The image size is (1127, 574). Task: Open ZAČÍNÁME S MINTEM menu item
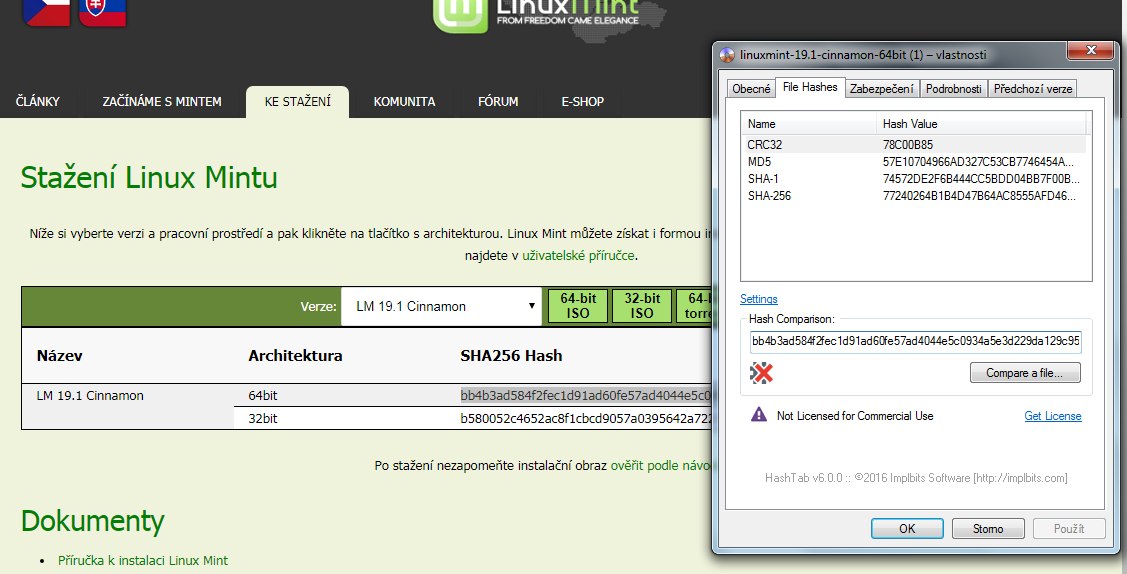tap(162, 101)
